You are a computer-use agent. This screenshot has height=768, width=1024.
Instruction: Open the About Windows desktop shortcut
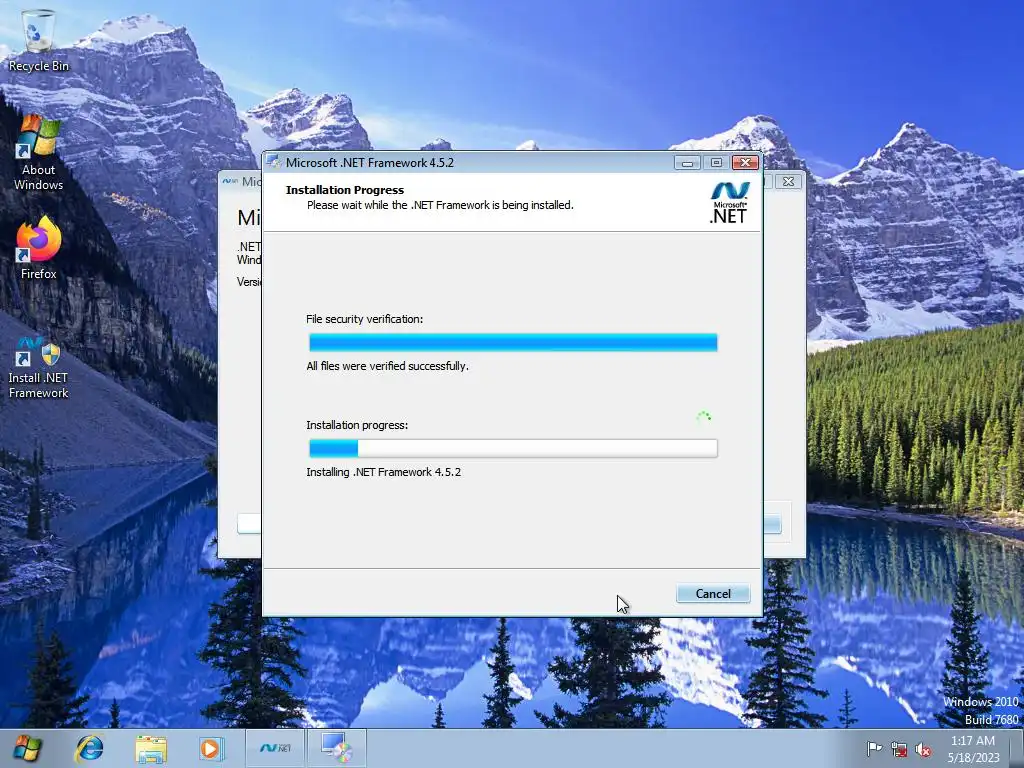[x=38, y=153]
